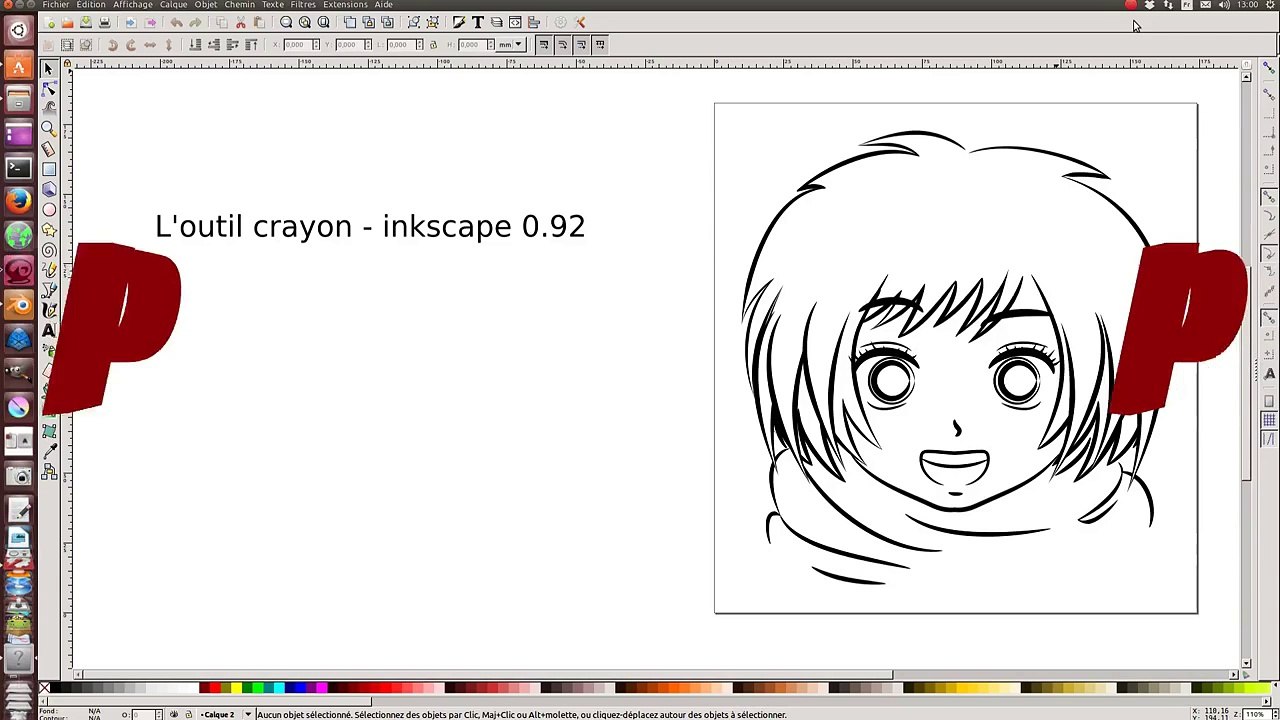Image resolution: width=1280 pixels, height=720 pixels.
Task: Click the Save document icon
Action: (85, 22)
